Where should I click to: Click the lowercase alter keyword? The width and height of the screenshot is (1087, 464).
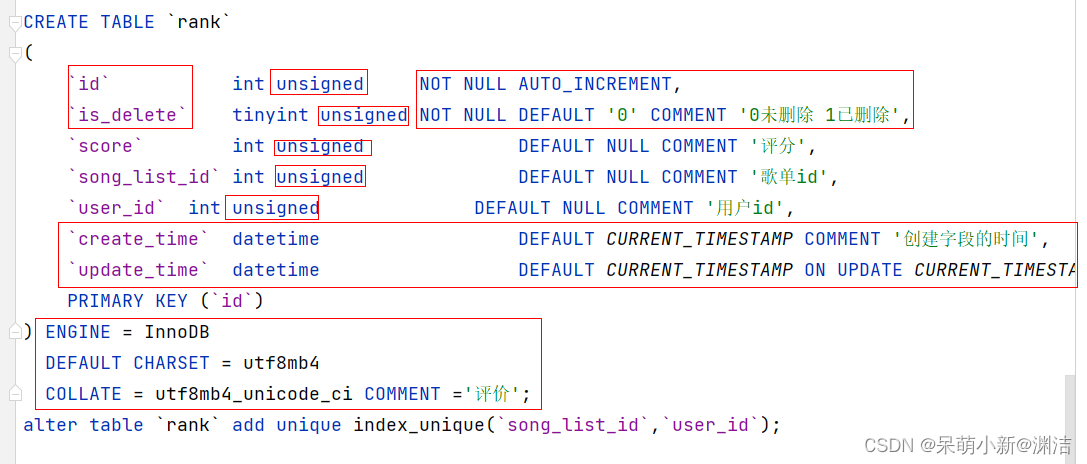pos(51,424)
